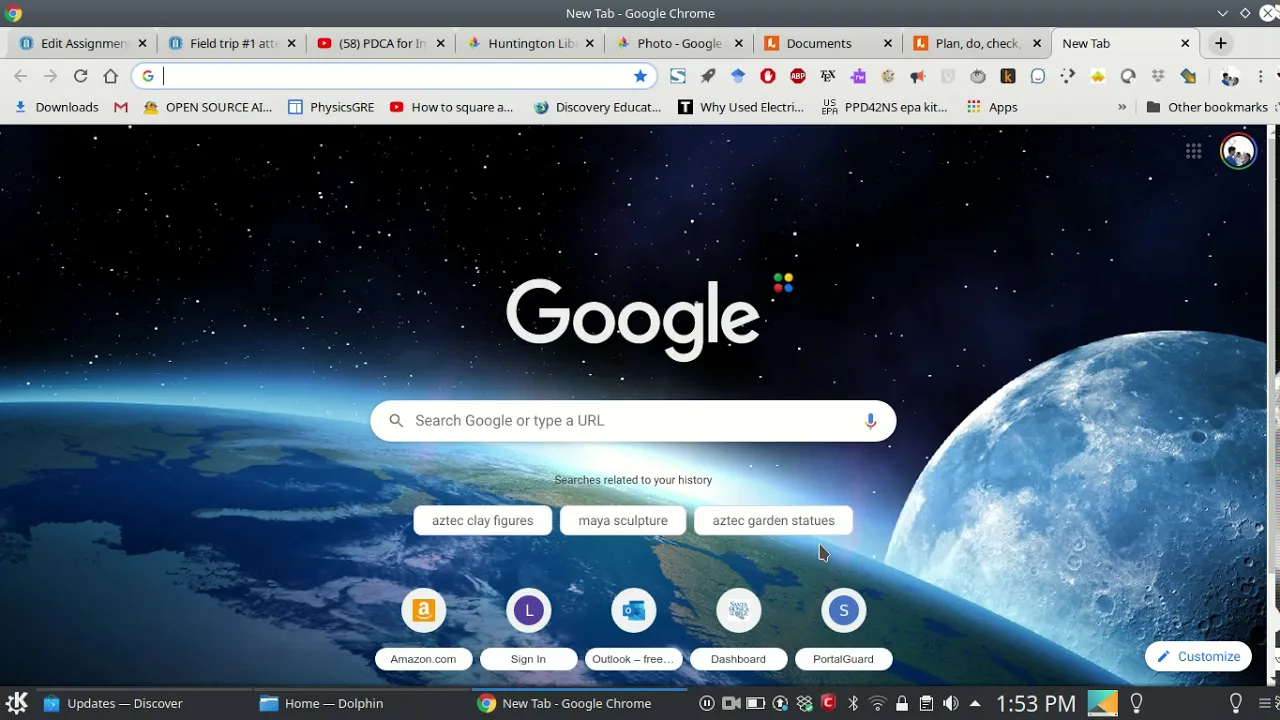Click 'aztec clay figures' suggestion

[482, 520]
